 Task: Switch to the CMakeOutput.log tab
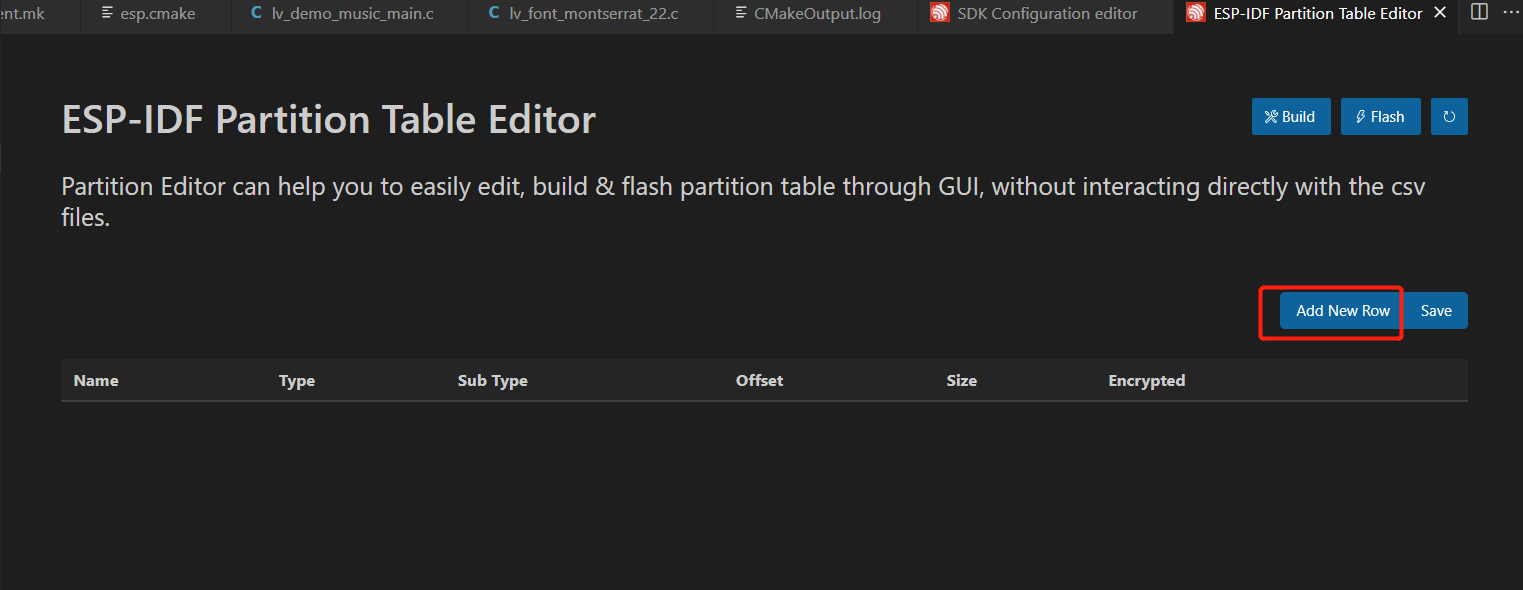point(817,13)
